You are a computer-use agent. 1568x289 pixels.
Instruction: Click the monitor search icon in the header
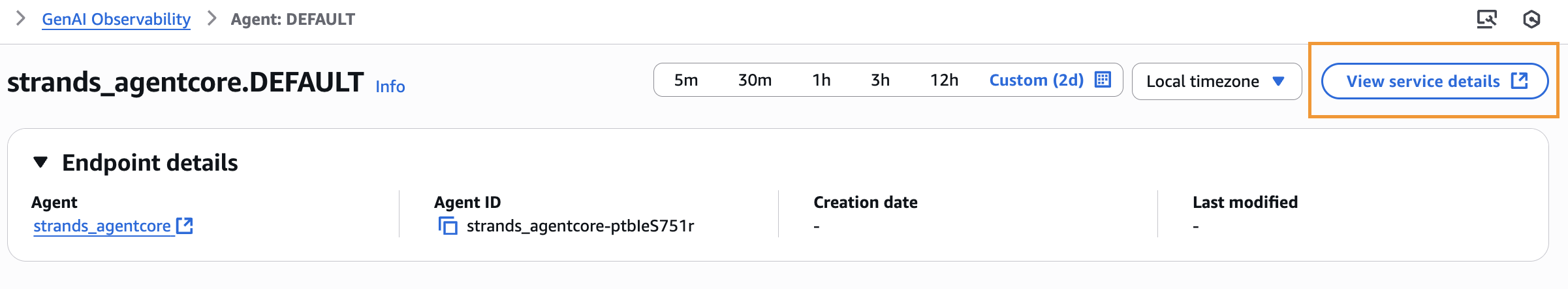[1487, 19]
